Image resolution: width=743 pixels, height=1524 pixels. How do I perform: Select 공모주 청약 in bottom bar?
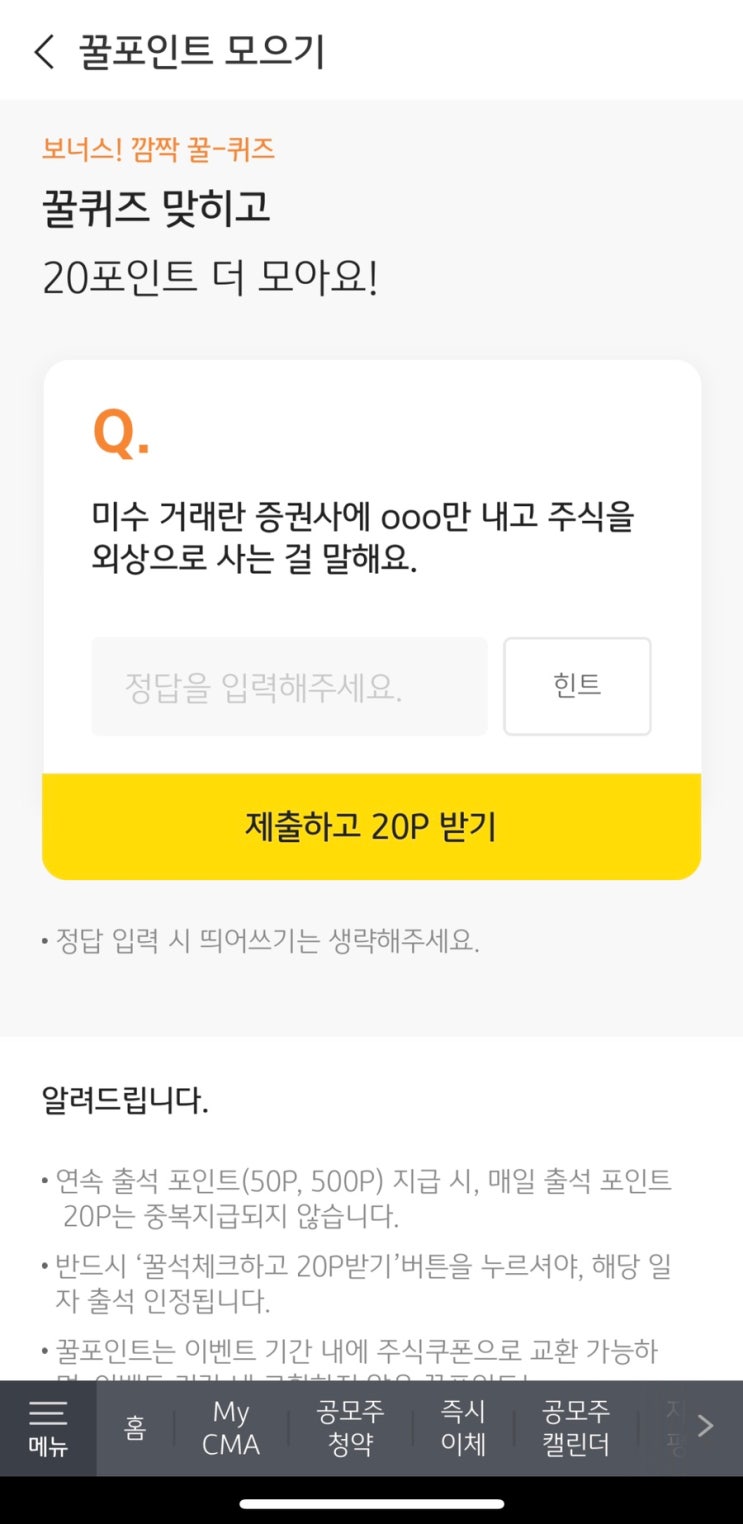tap(350, 1428)
